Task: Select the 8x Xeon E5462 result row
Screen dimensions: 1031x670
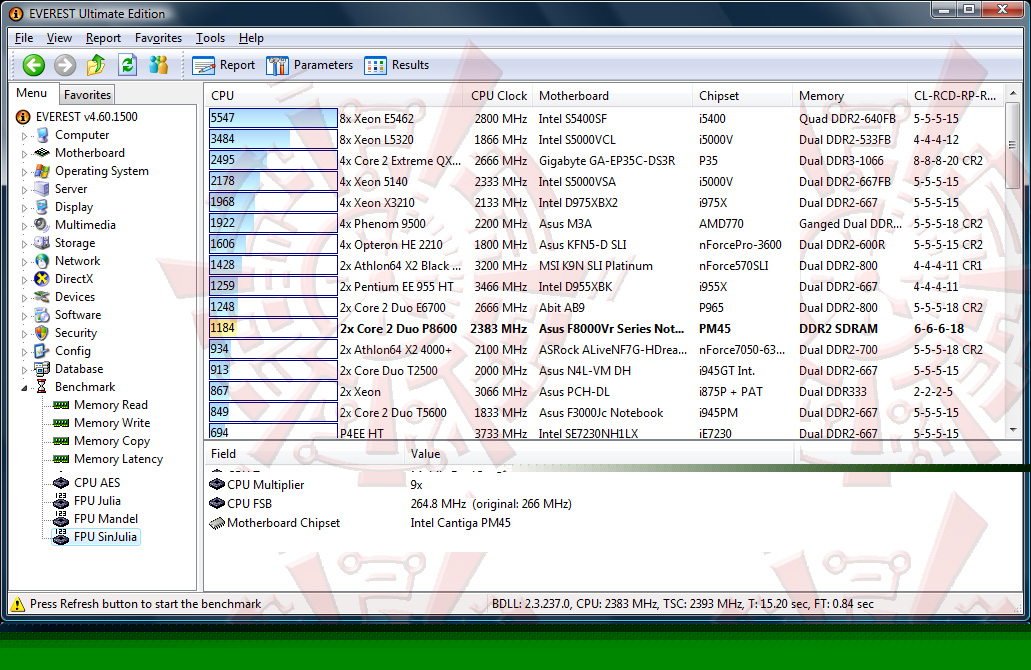Action: (x=606, y=118)
